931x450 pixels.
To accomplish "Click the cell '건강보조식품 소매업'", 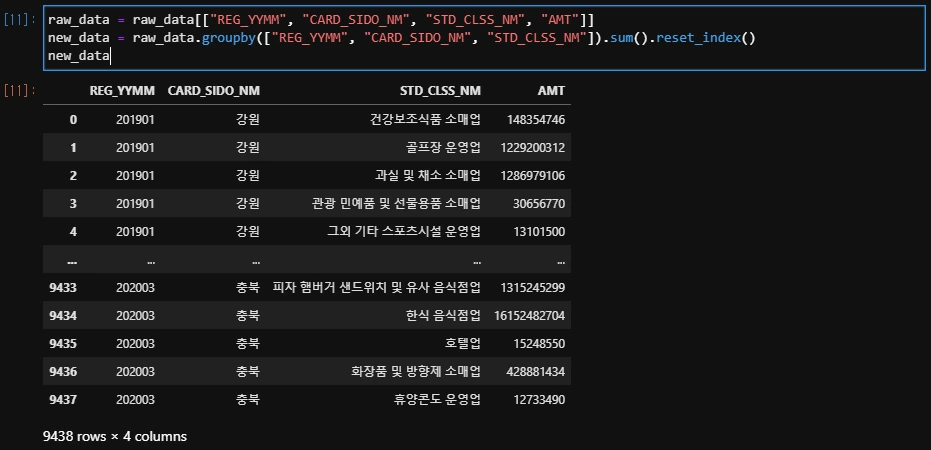I will pyautogui.click(x=425, y=119).
